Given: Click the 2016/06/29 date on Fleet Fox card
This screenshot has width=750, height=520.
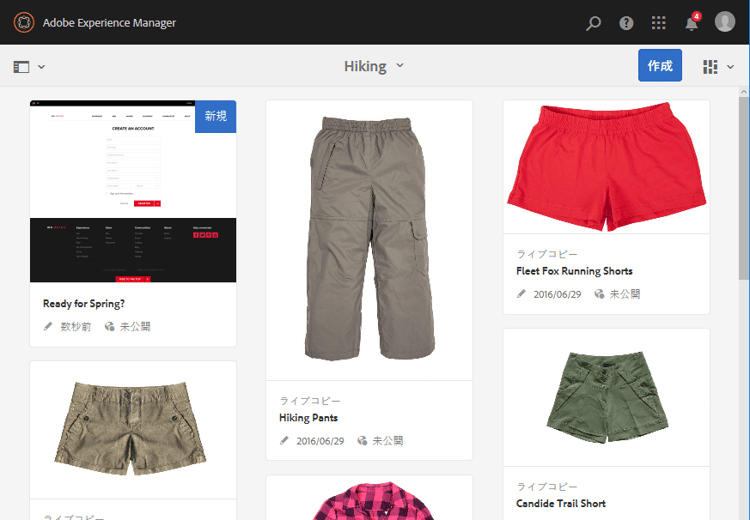Looking at the screenshot, I should 557,294.
